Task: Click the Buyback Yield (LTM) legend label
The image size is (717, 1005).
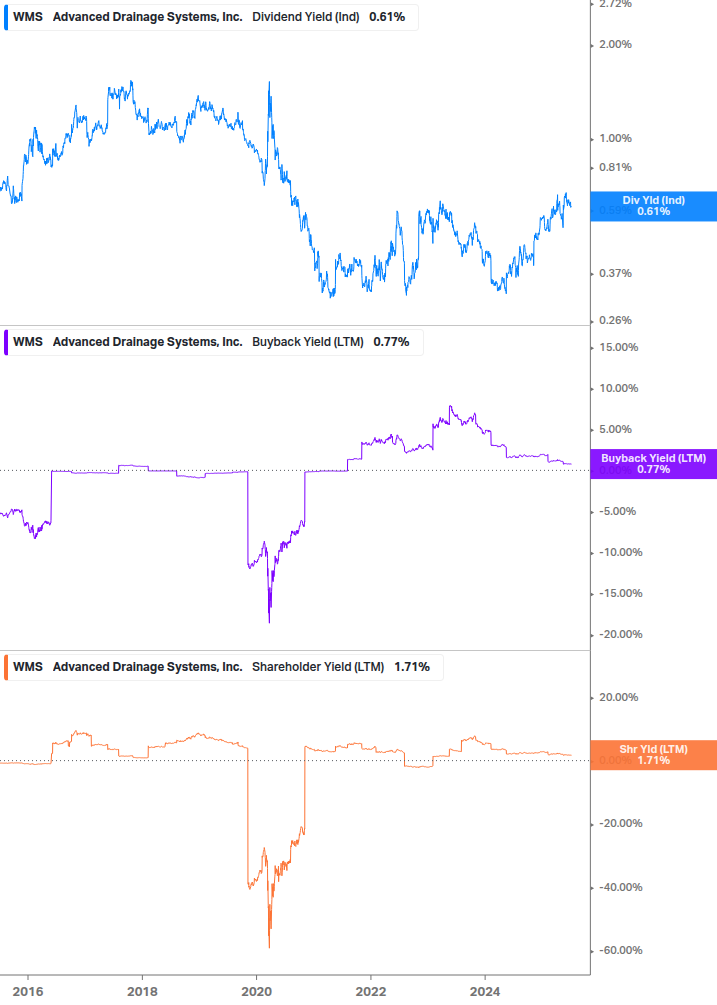Action: 308,342
